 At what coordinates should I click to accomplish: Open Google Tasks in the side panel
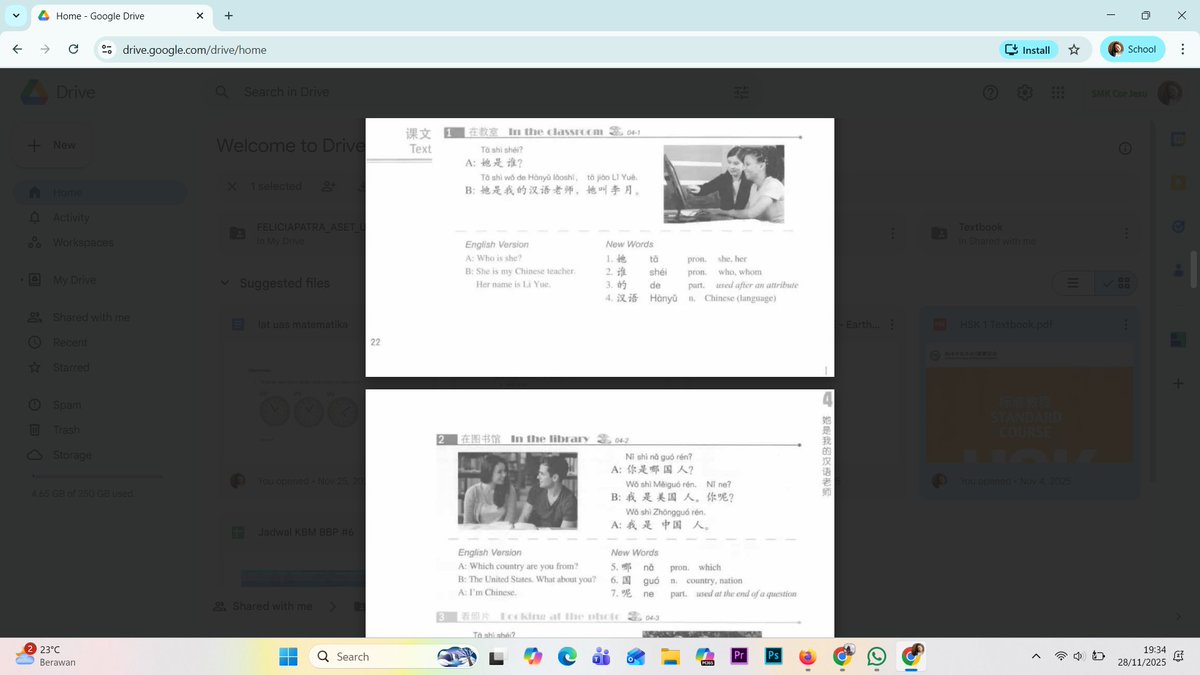tap(1179, 225)
